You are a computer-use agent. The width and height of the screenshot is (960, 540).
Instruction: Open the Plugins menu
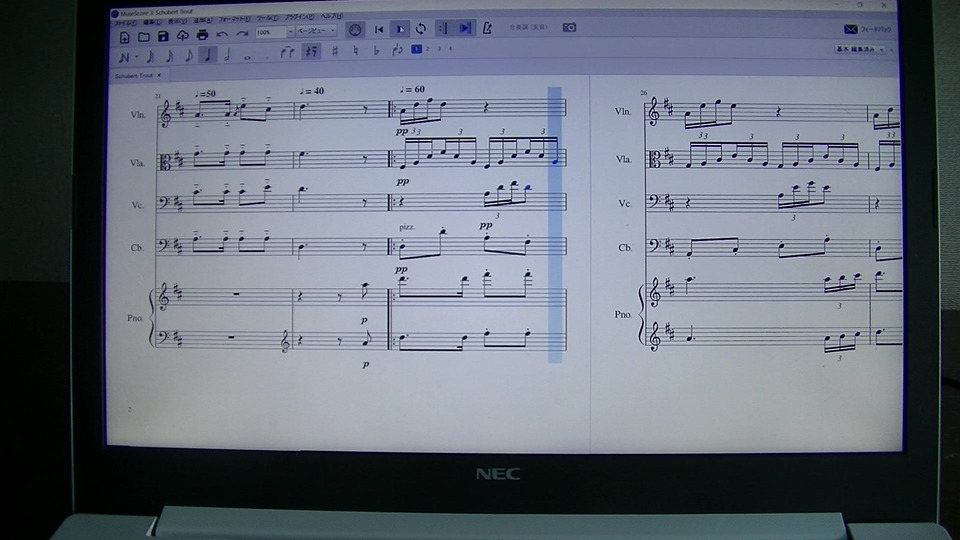point(300,18)
